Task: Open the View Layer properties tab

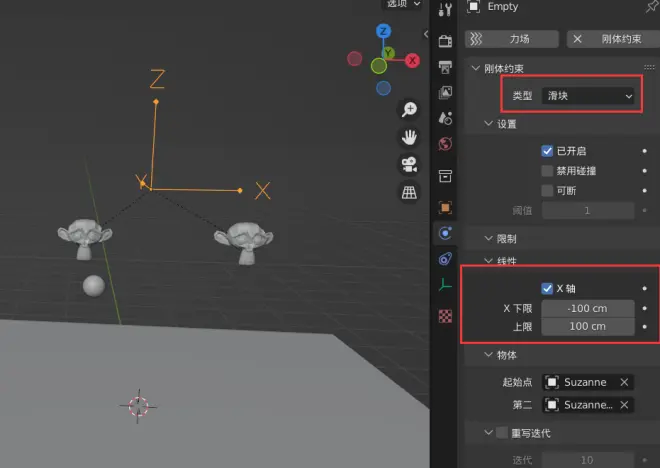Action: (x=445, y=92)
